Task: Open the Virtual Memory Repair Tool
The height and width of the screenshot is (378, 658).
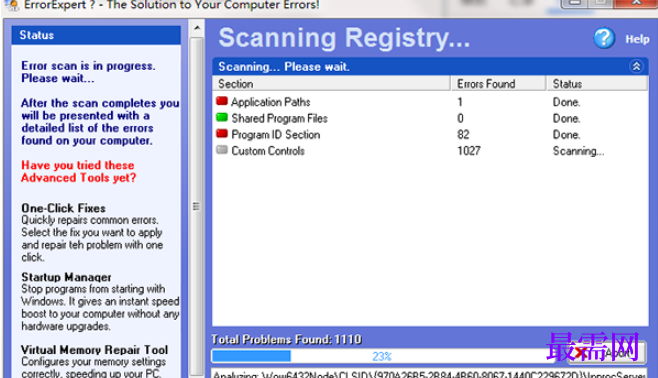Action: [x=94, y=349]
